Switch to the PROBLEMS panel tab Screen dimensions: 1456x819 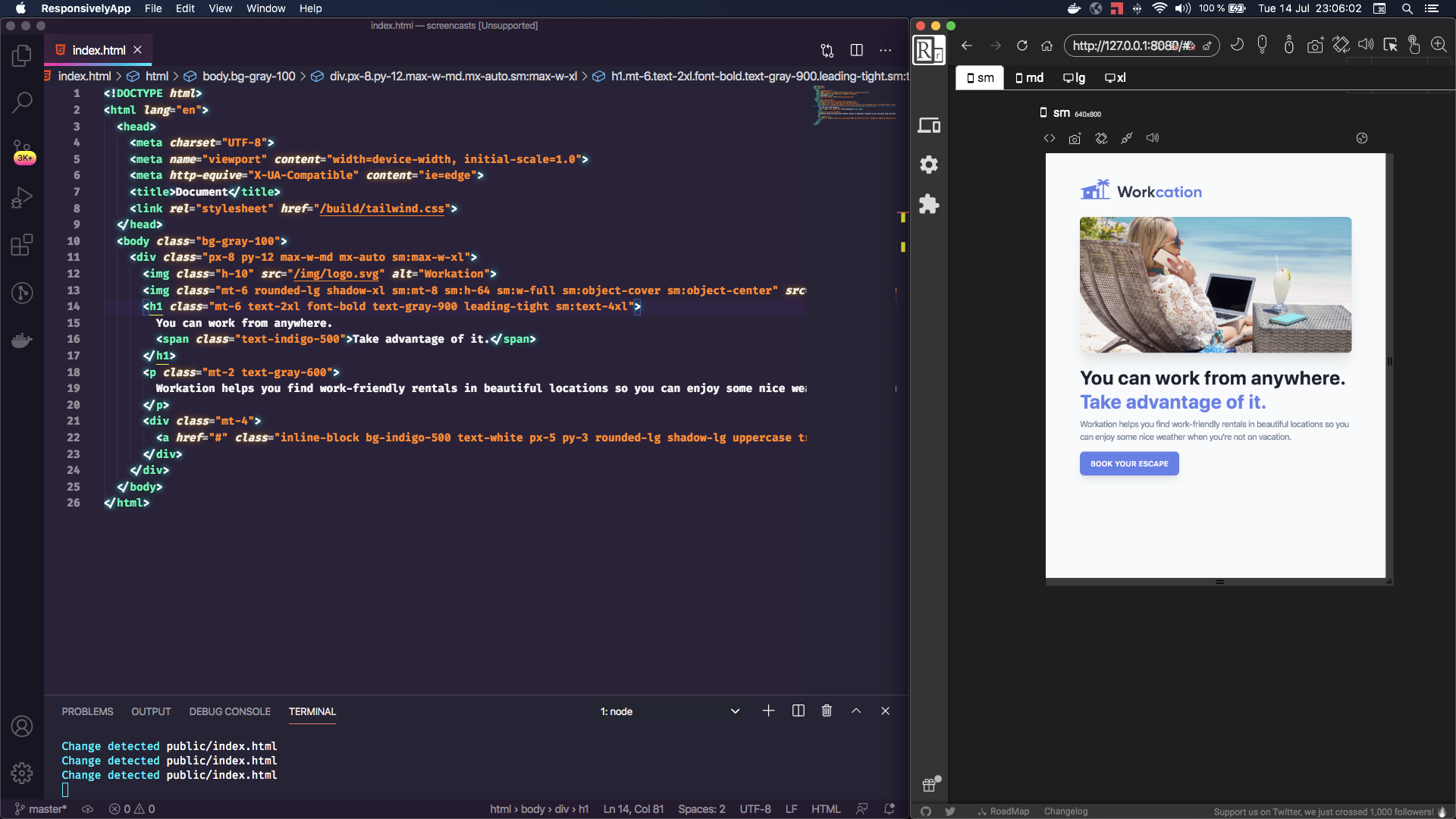[87, 711]
